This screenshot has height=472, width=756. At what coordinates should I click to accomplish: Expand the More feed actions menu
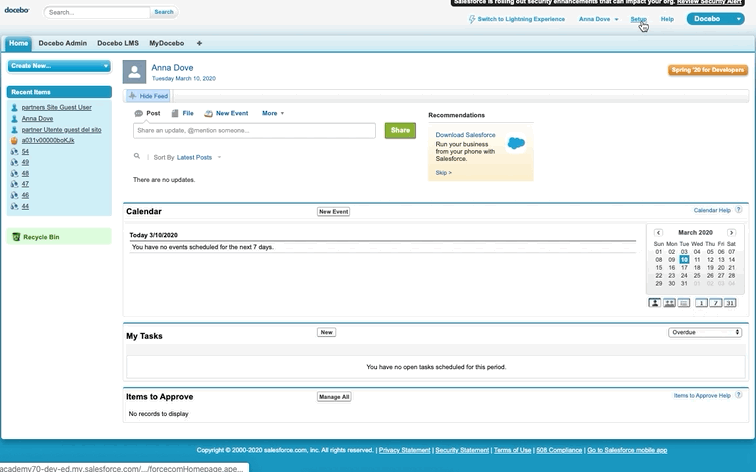click(273, 113)
